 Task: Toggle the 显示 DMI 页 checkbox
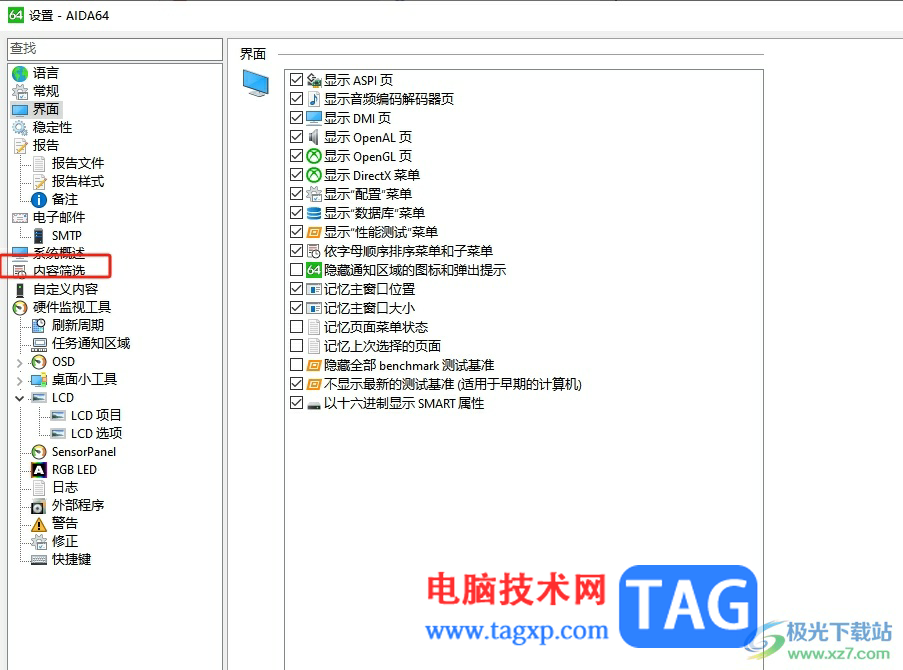[x=297, y=118]
